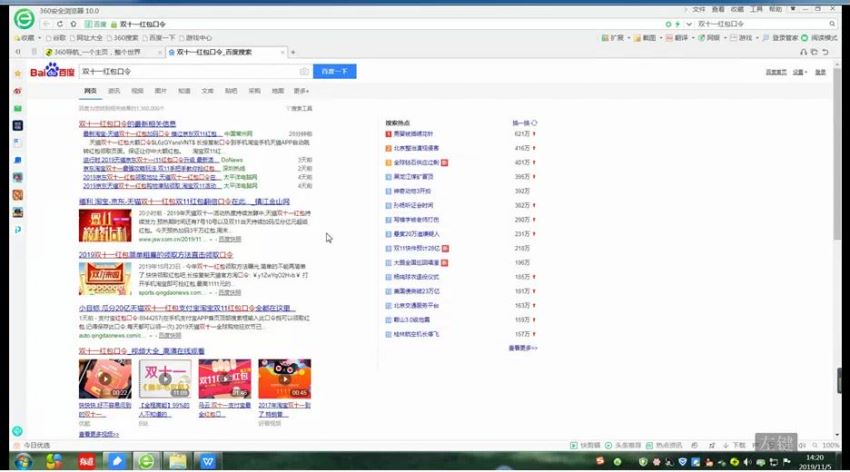Open the 文件 menu
The width and height of the screenshot is (850, 472).
(699, 10)
